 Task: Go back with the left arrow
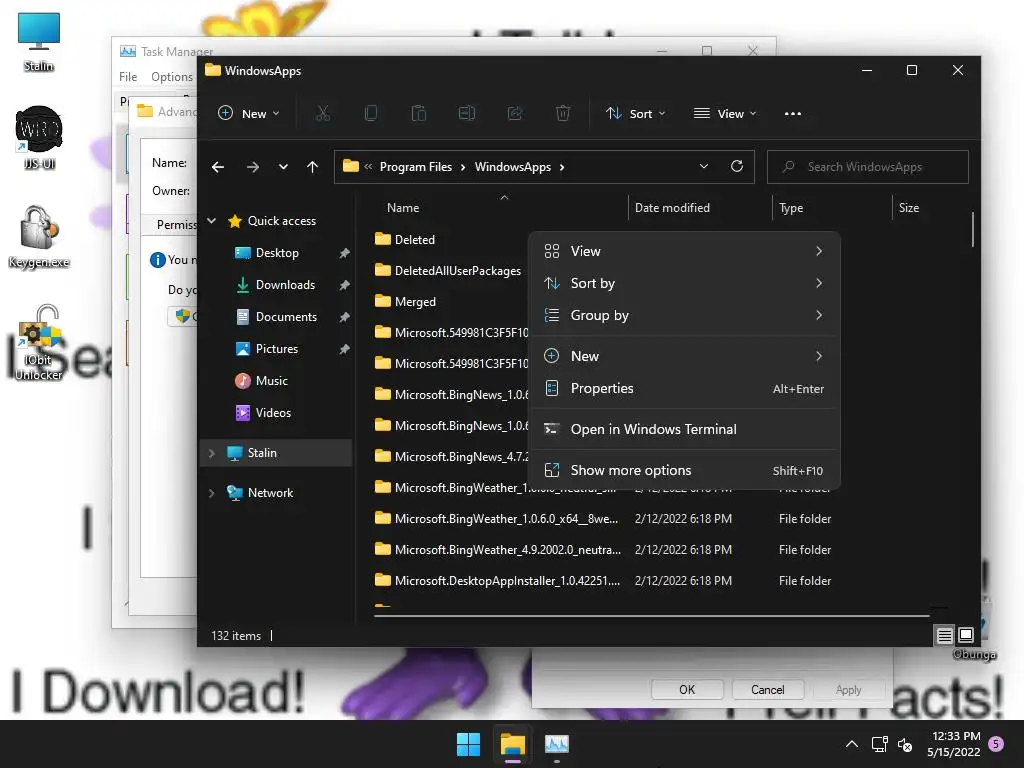218,167
